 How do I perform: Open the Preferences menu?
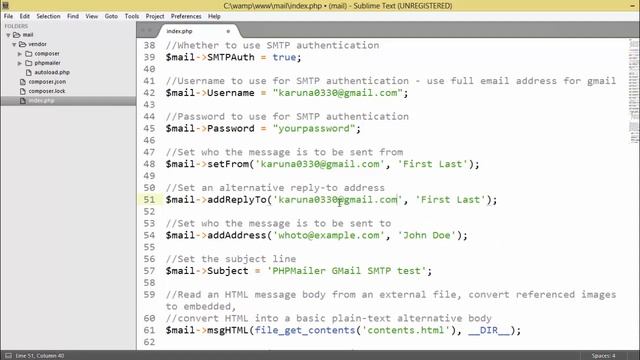click(x=186, y=16)
